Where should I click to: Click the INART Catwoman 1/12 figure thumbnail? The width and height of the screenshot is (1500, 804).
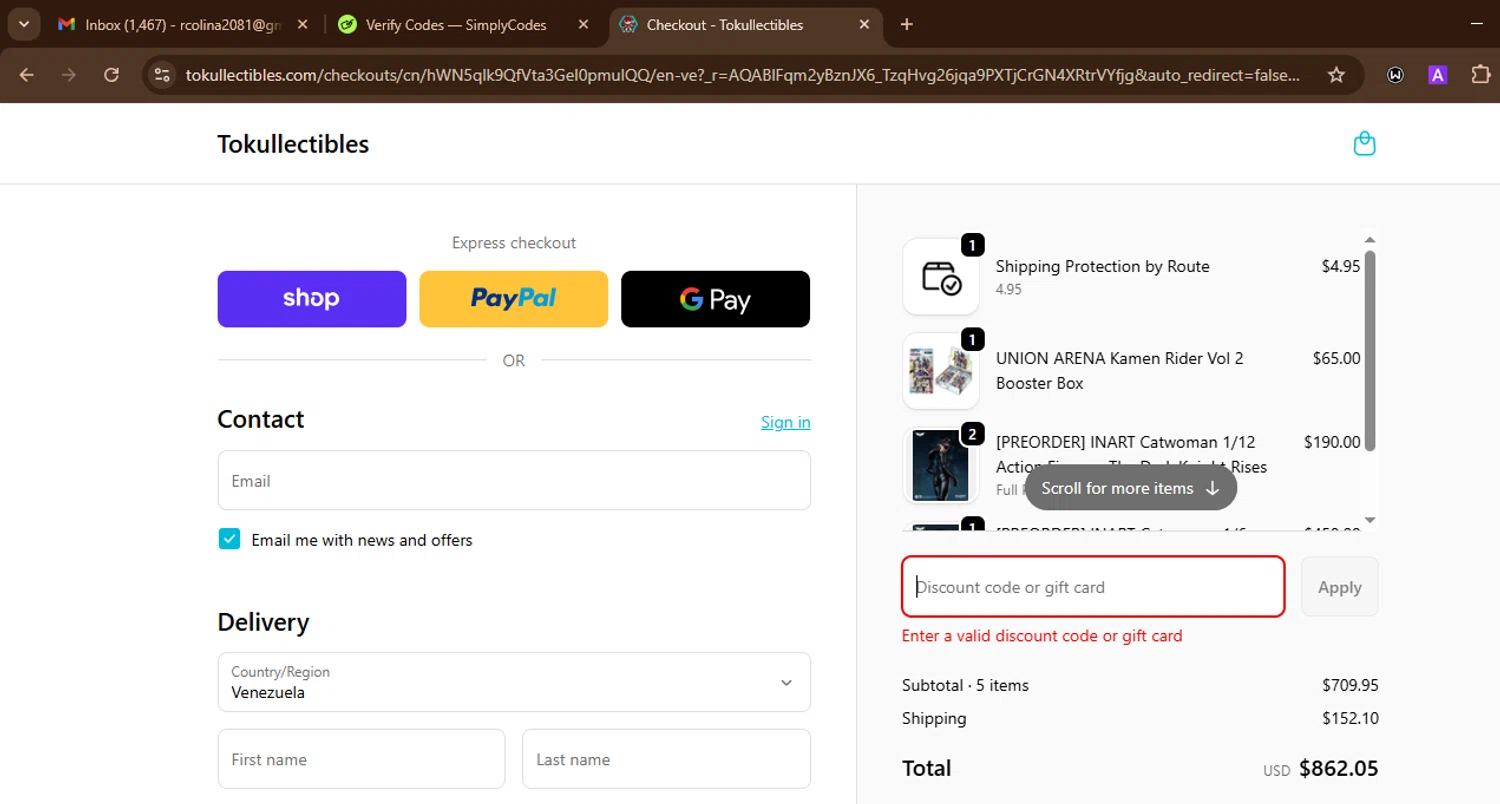point(941,465)
